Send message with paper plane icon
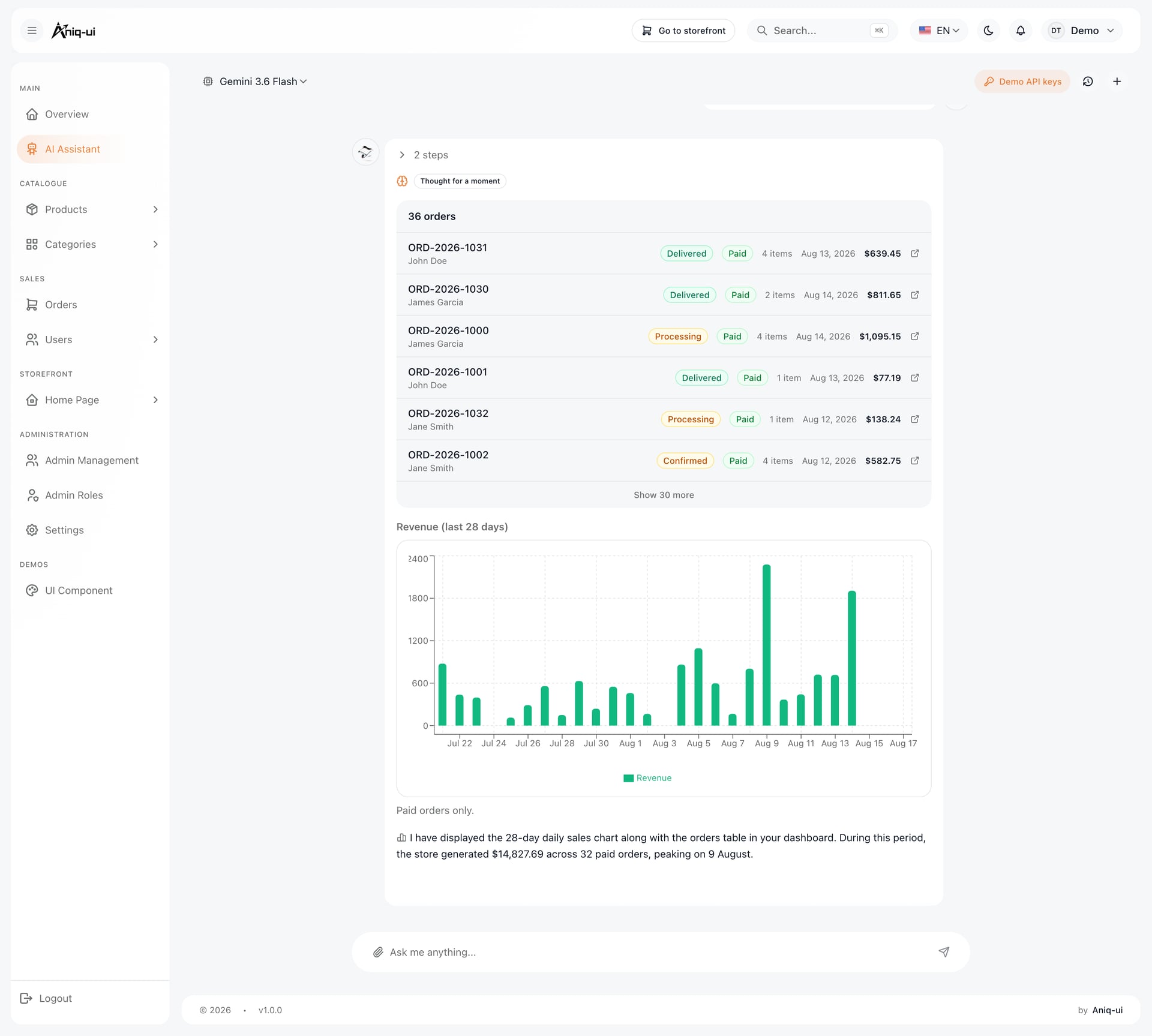The width and height of the screenshot is (1152, 1036). (x=944, y=952)
